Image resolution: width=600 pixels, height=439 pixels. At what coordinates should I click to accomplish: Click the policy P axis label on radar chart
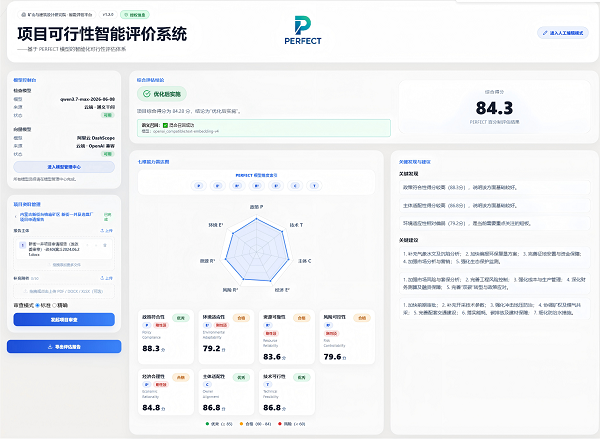pos(256,207)
